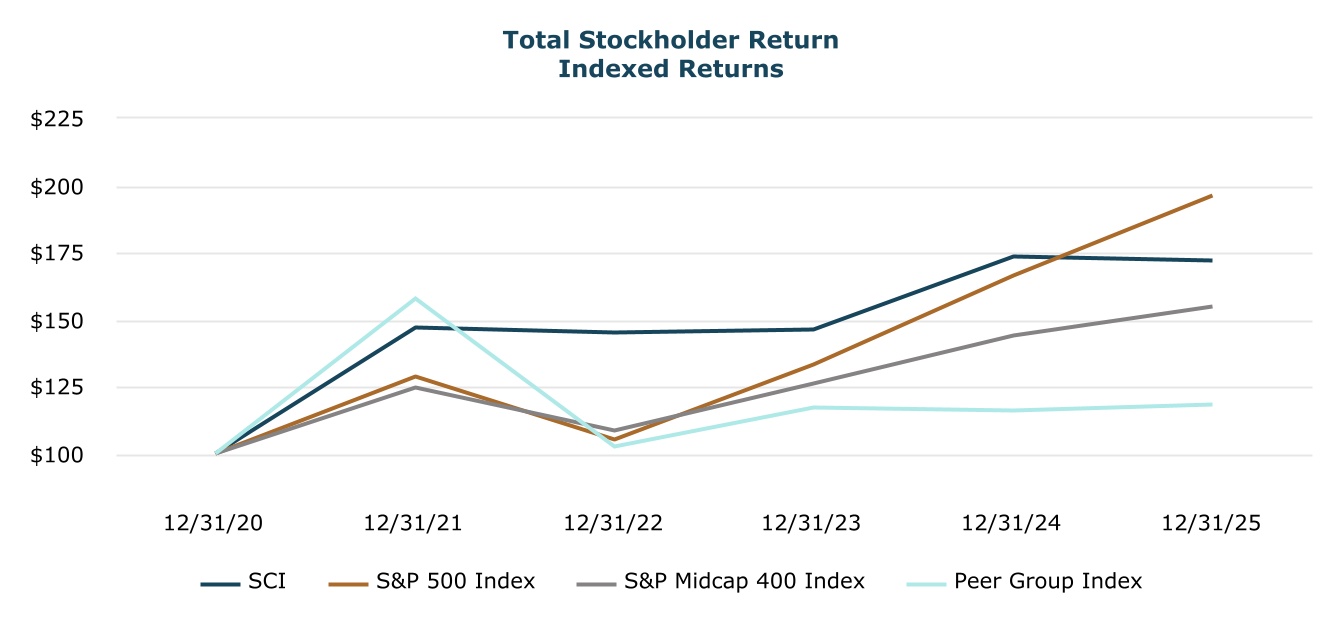Click the S&P Midcap 400 Index legend swatch
This screenshot has width=1344, height=632.
(x=594, y=582)
